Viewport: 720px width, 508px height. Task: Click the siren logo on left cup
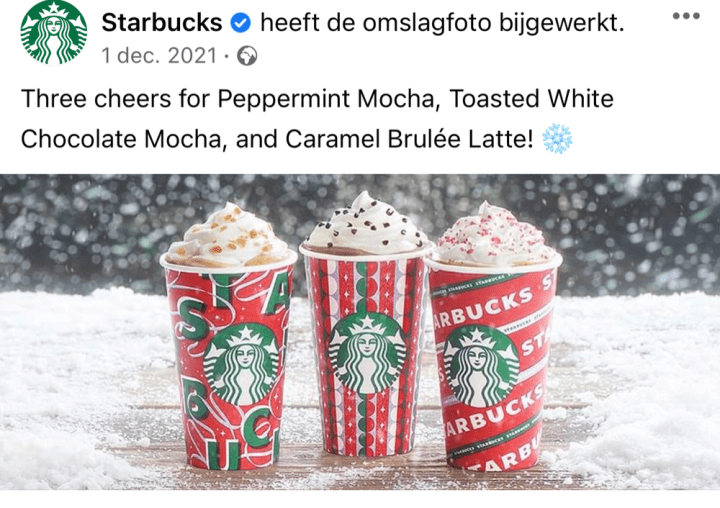(x=240, y=363)
